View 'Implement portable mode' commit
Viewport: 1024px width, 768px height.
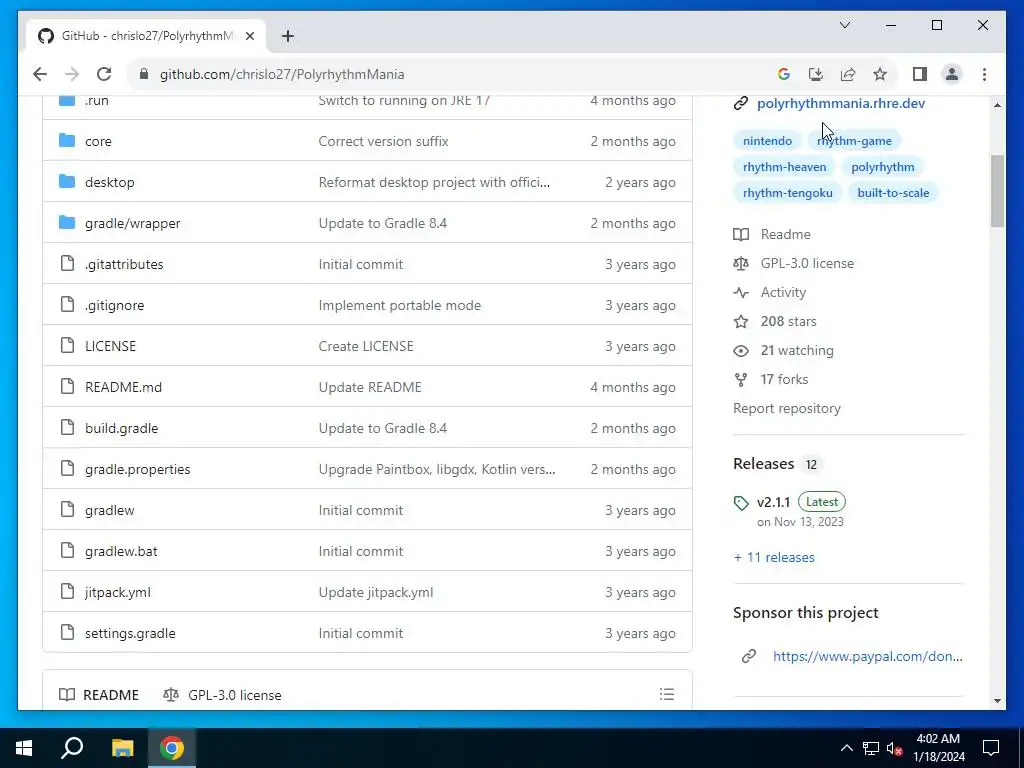400,305
